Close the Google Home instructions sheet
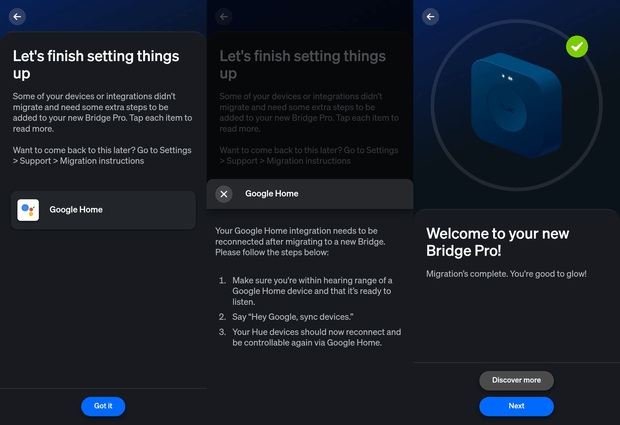 pyautogui.click(x=224, y=194)
